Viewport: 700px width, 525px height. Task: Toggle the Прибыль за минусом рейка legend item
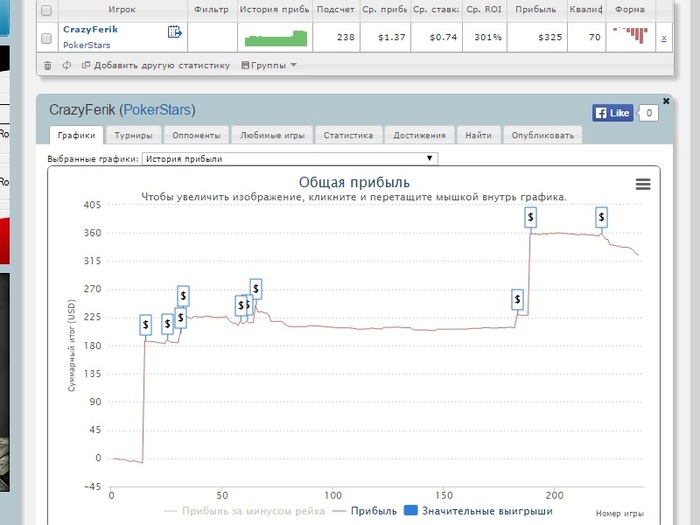[x=244, y=511]
